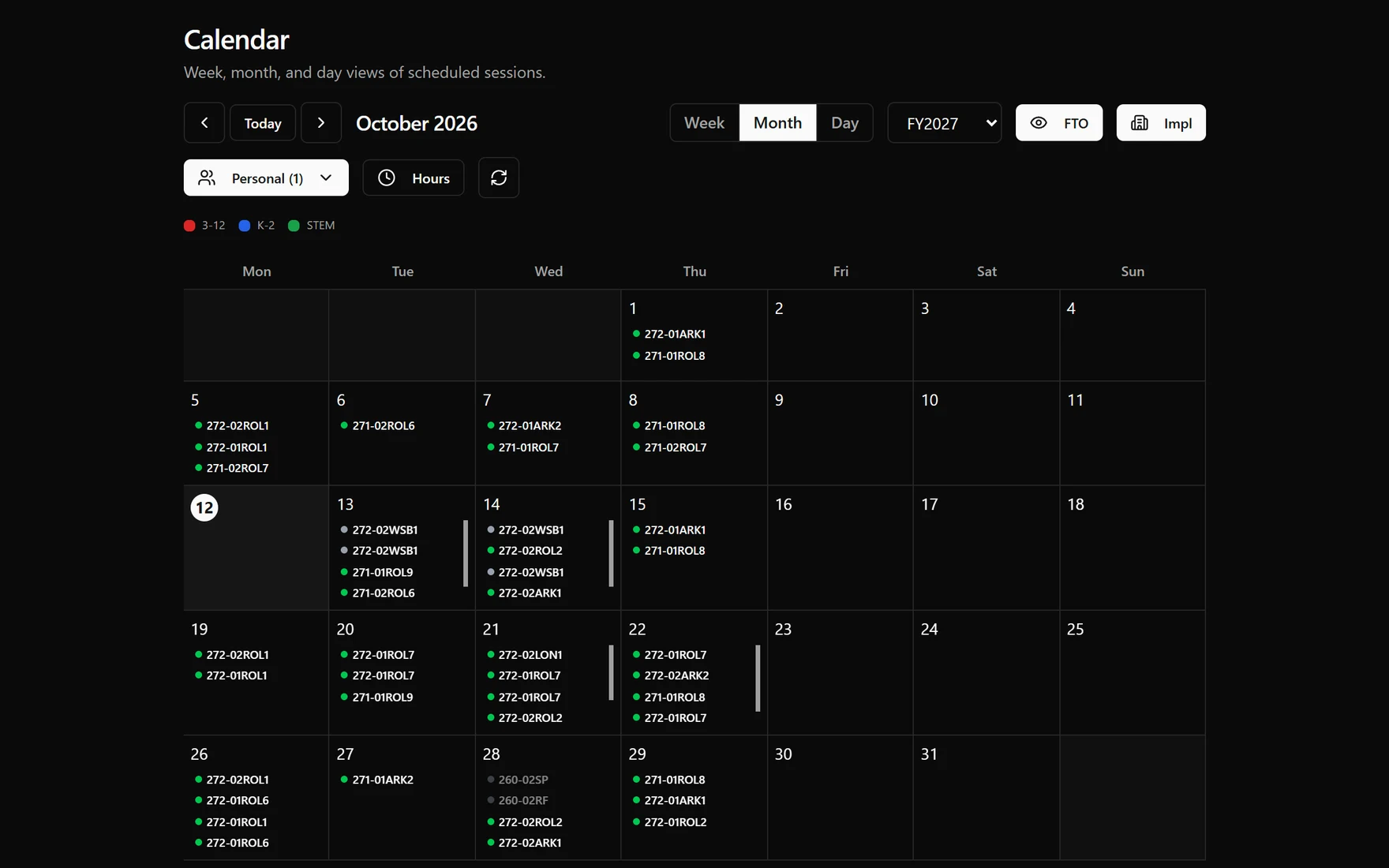Click the October 21 cell scrollbar
Screen dimensions: 1389x868
click(x=611, y=672)
